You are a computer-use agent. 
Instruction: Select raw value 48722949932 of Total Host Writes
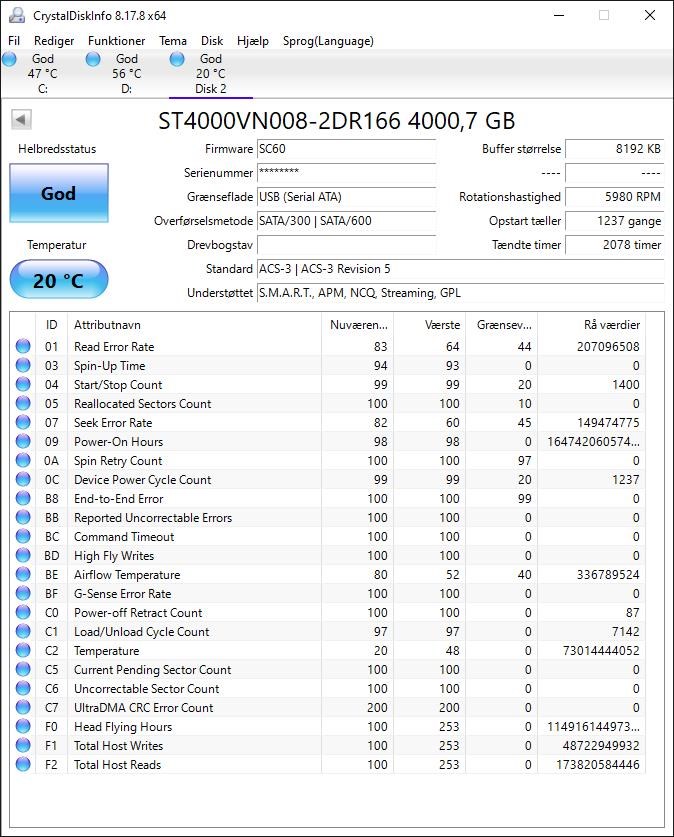click(x=601, y=746)
